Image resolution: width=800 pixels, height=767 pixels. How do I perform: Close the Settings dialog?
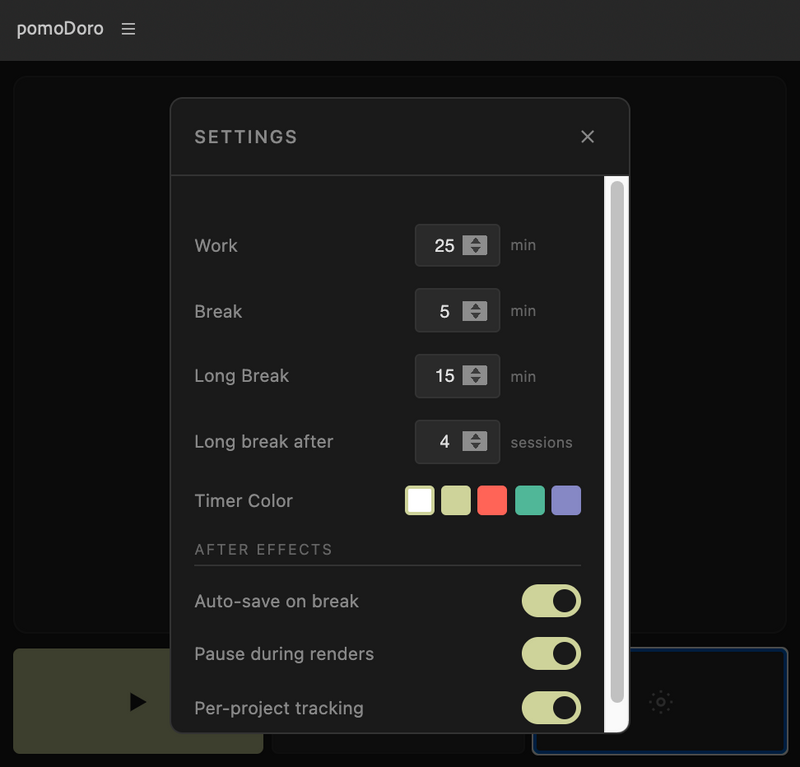pos(587,137)
